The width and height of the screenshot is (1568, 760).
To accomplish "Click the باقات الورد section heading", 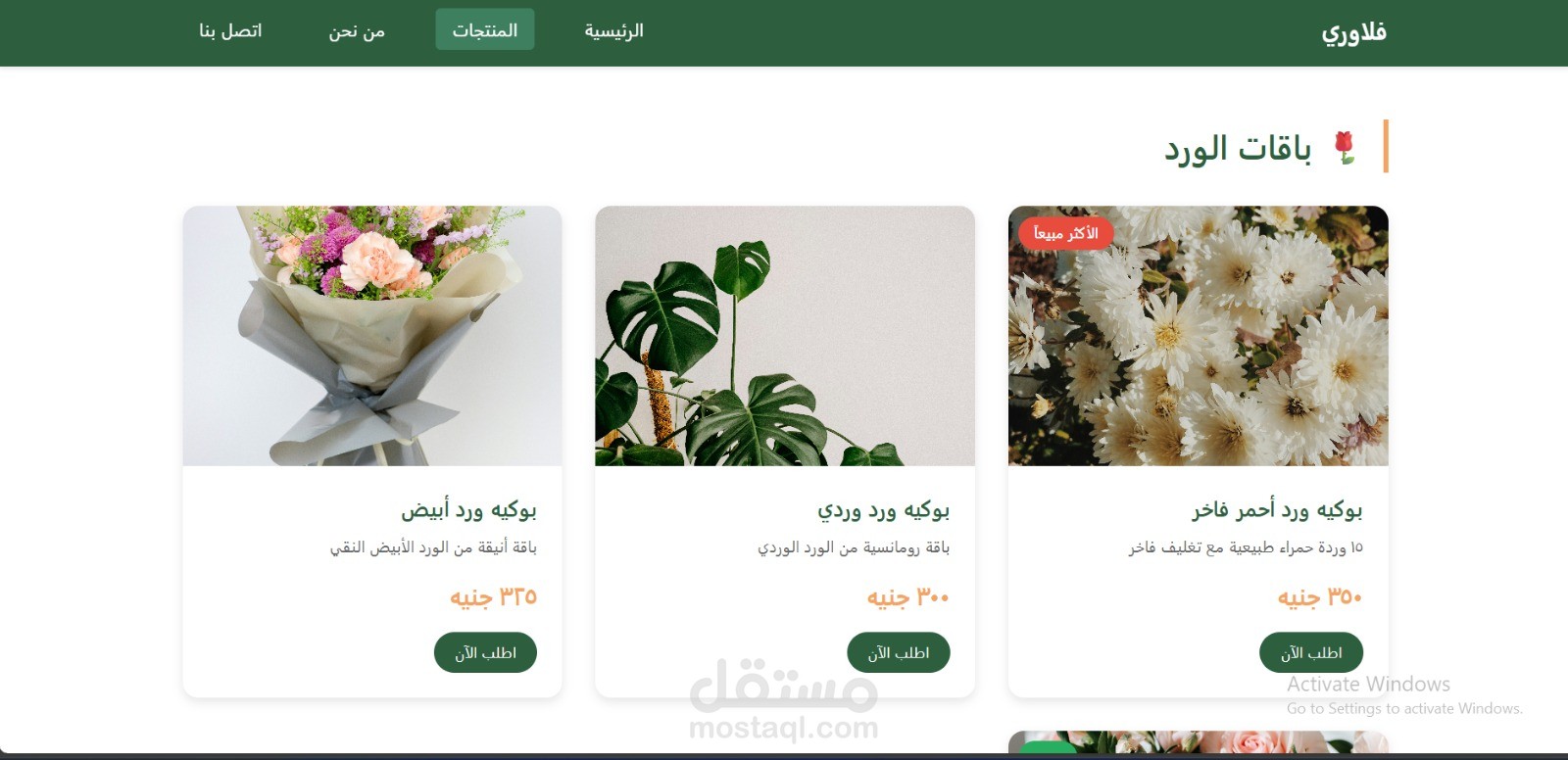I will [x=1238, y=148].
